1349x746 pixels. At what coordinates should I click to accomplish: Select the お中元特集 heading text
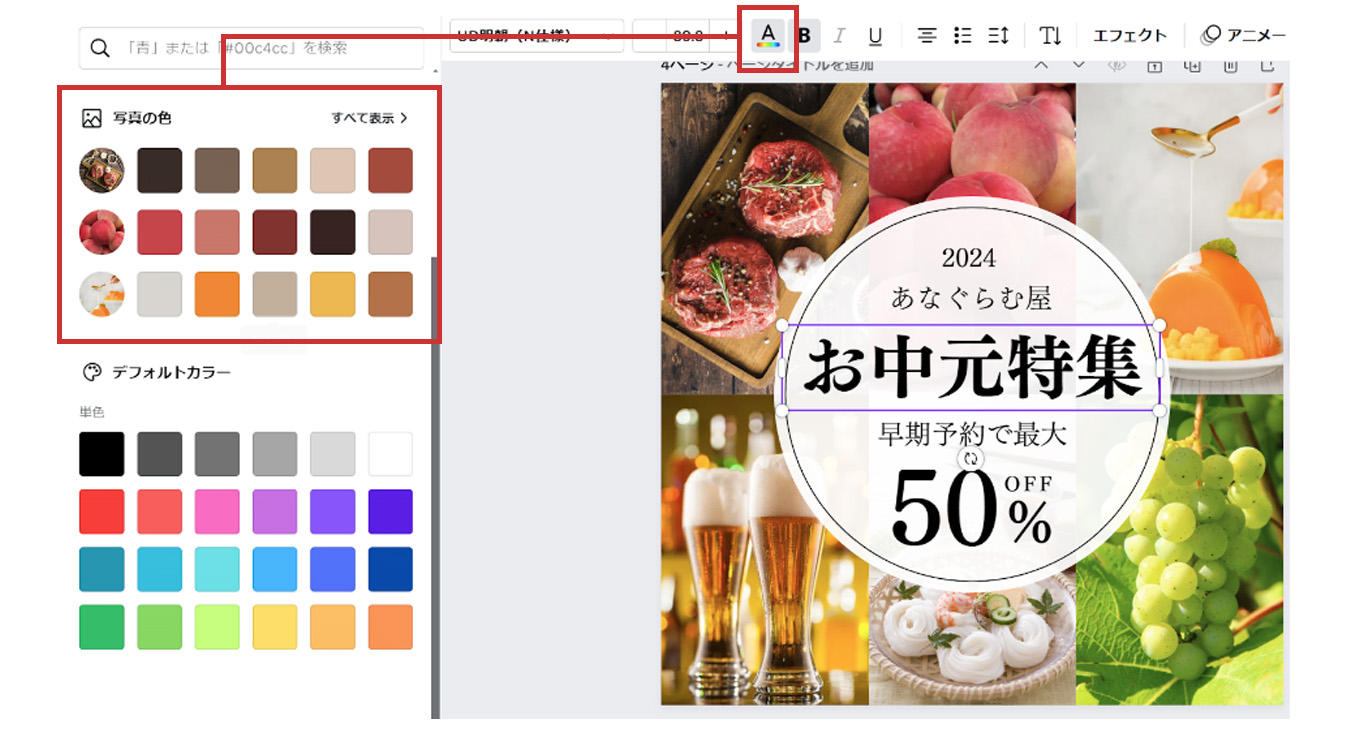(971, 367)
